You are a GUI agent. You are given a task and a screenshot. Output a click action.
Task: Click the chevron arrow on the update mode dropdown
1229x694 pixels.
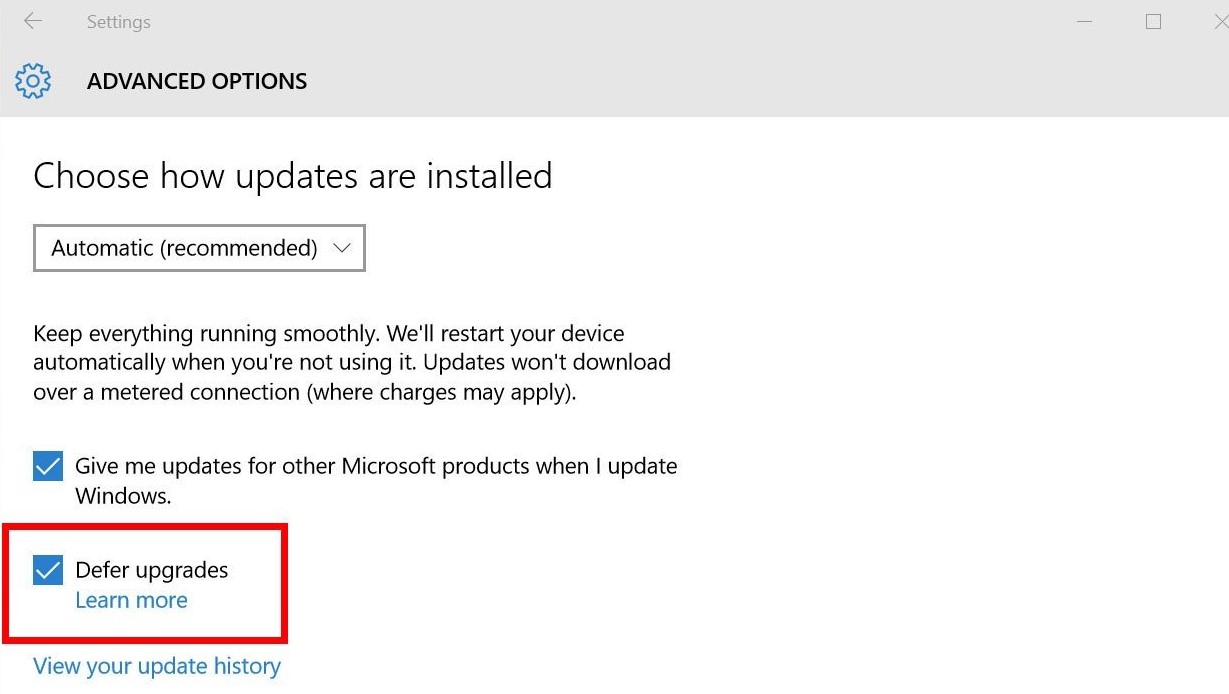point(342,248)
